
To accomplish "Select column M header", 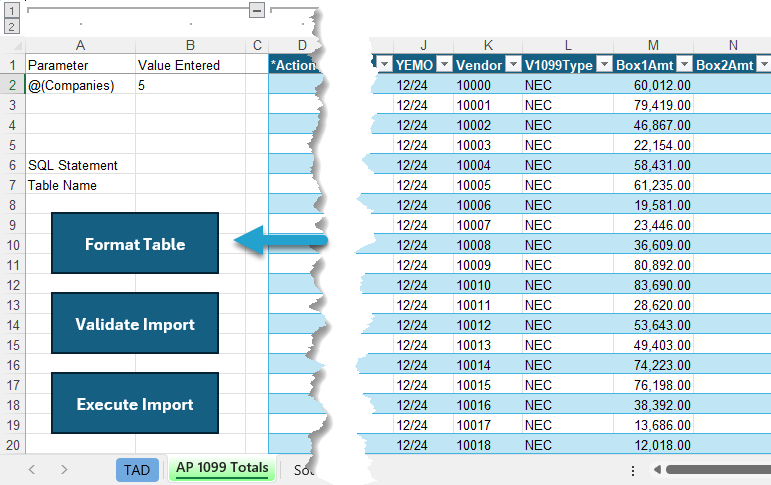I will (x=653, y=45).
